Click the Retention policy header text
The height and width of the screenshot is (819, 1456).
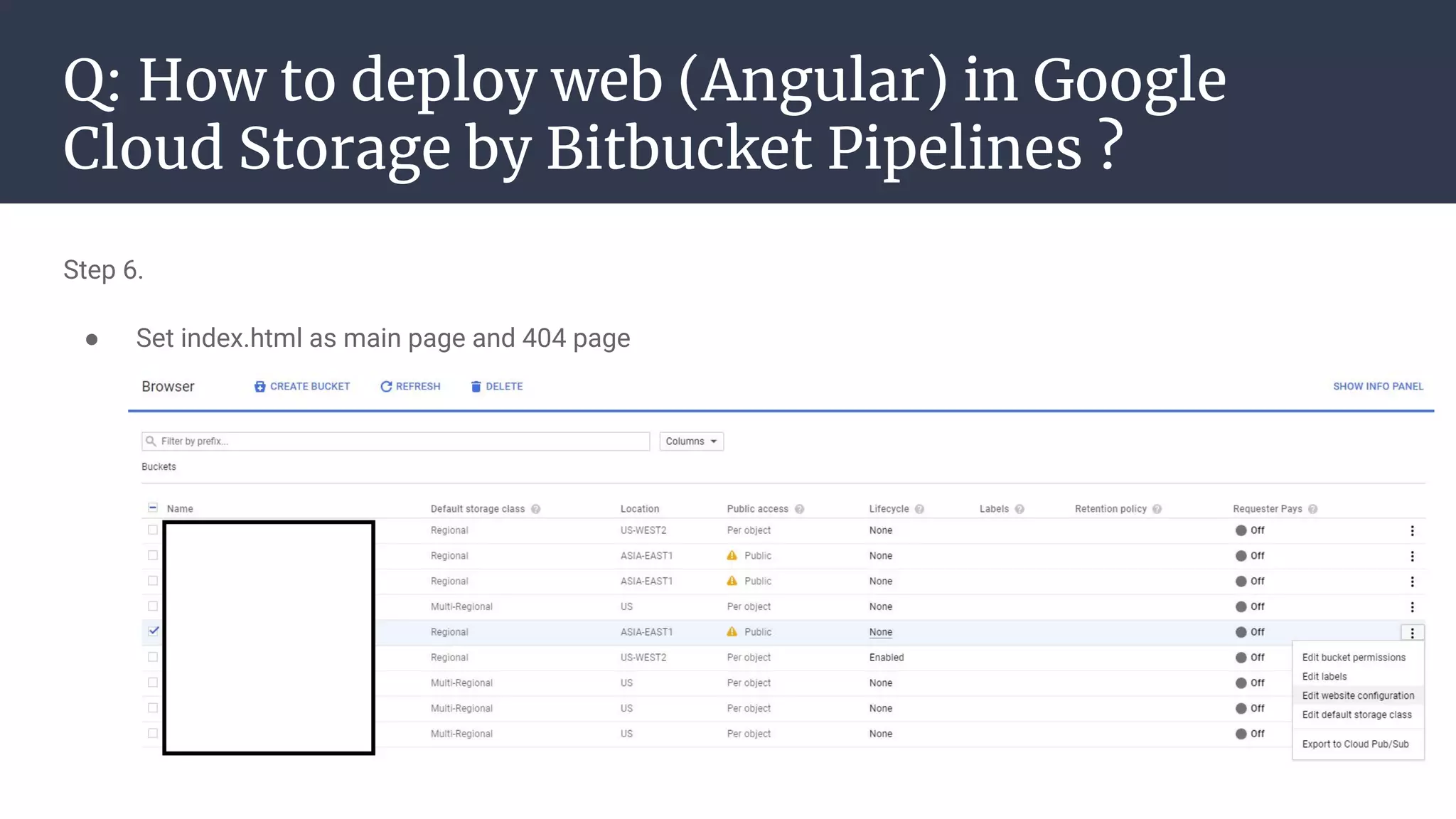1110,509
